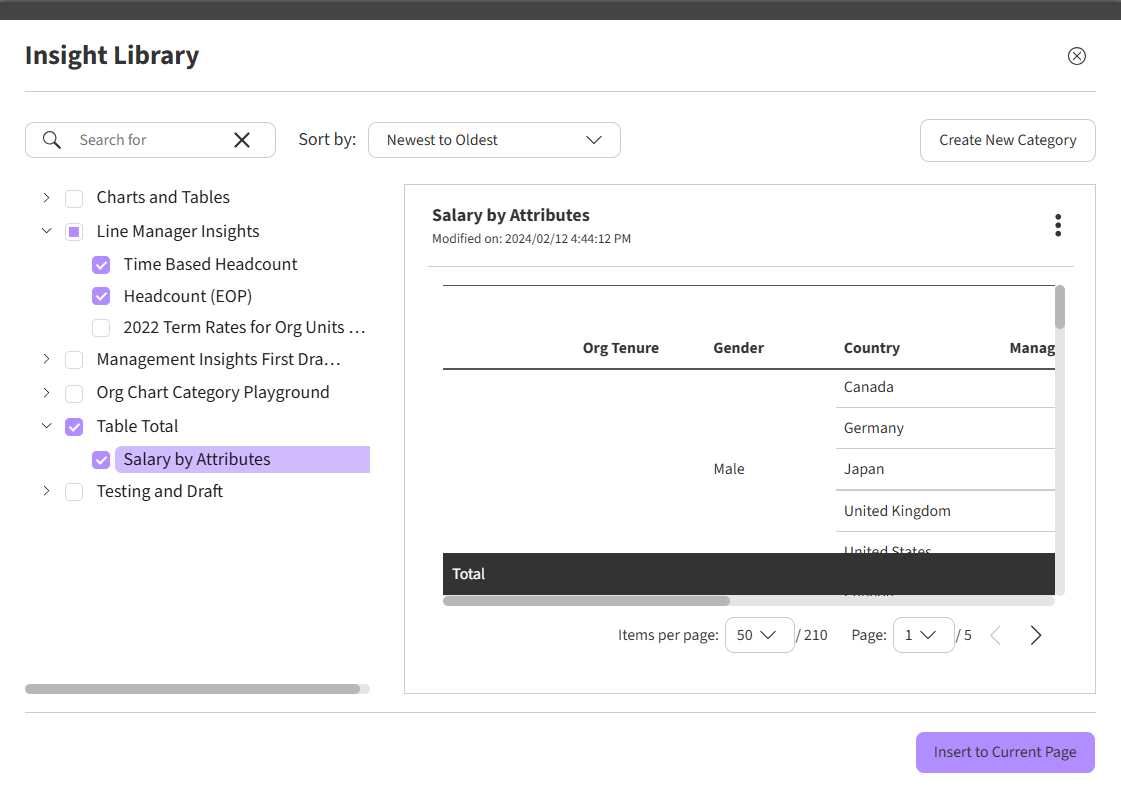Expand the Charts and Tables category
This screenshot has height=812, width=1121.
(46, 198)
